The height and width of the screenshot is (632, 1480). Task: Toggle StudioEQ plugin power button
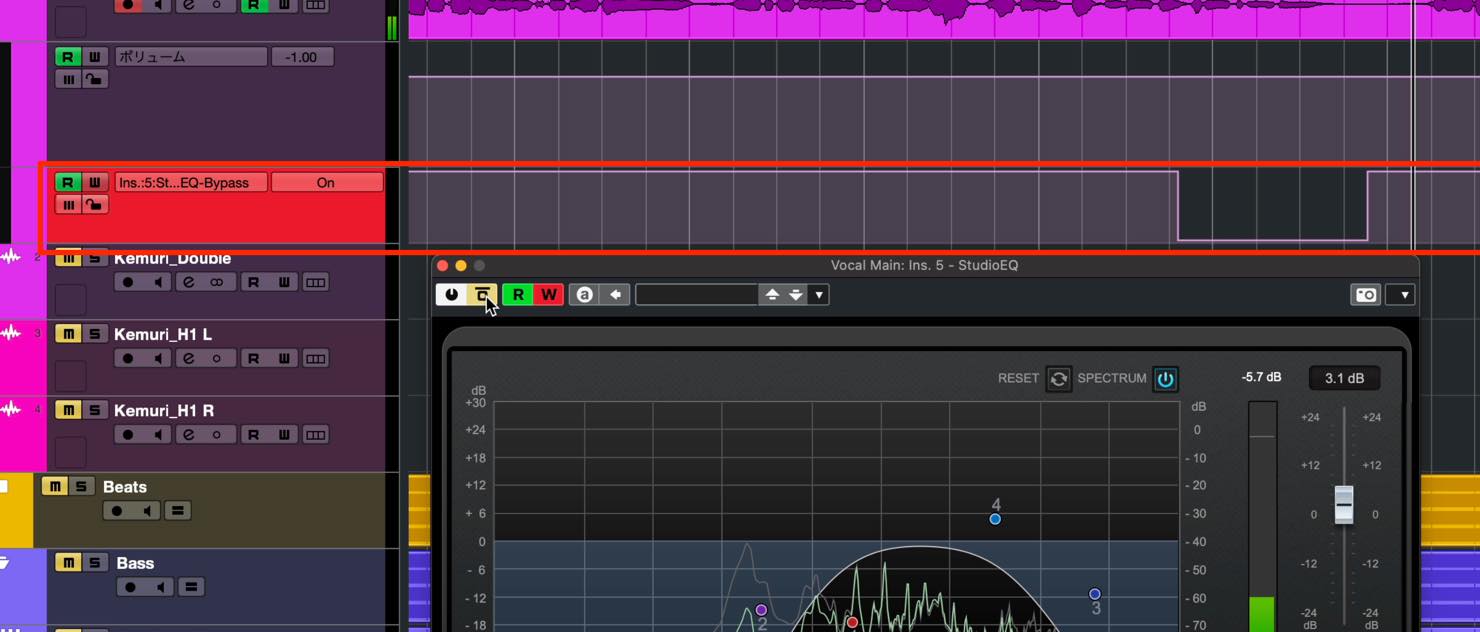click(x=451, y=294)
